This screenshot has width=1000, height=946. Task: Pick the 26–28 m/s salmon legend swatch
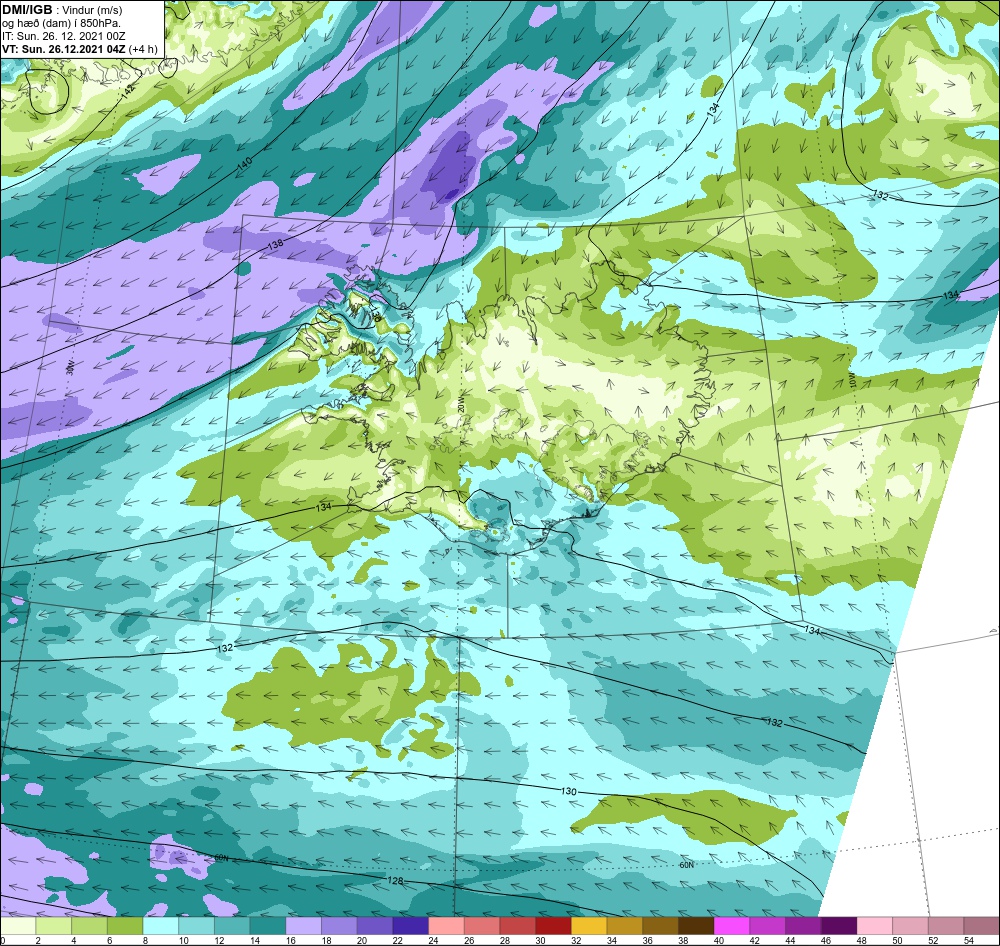click(482, 926)
